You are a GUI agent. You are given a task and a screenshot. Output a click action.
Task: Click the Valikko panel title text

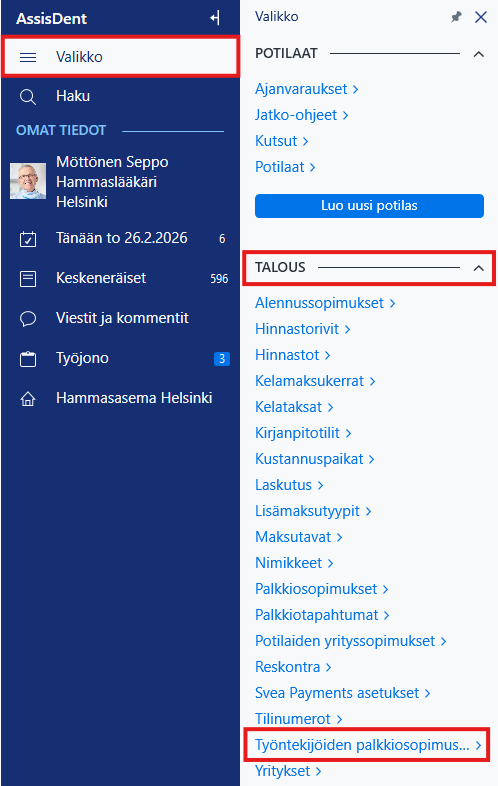[276, 17]
